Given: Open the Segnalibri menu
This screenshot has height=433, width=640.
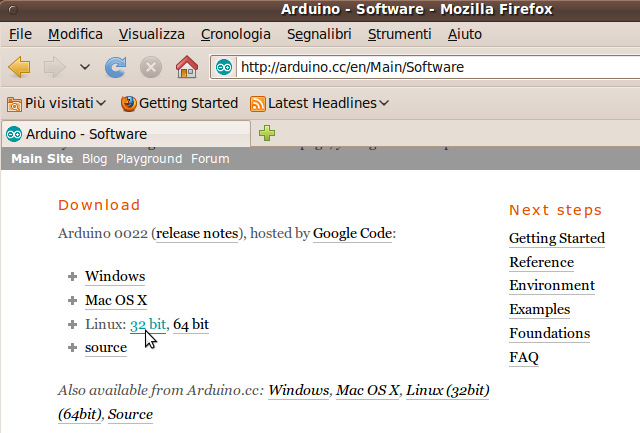Looking at the screenshot, I should [317, 34].
